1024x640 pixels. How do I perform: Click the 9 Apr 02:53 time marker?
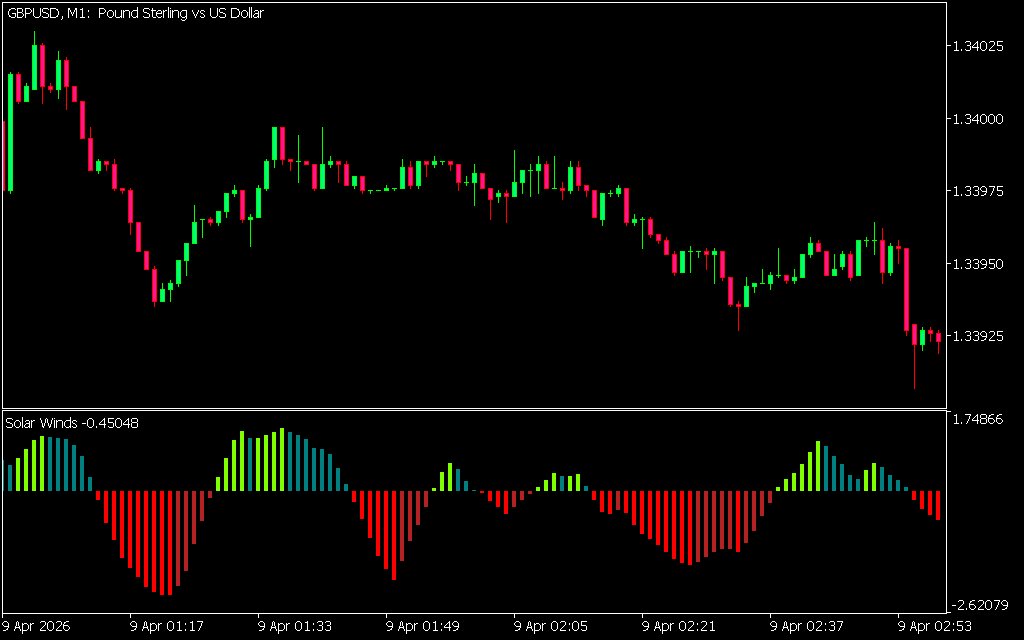[x=935, y=626]
